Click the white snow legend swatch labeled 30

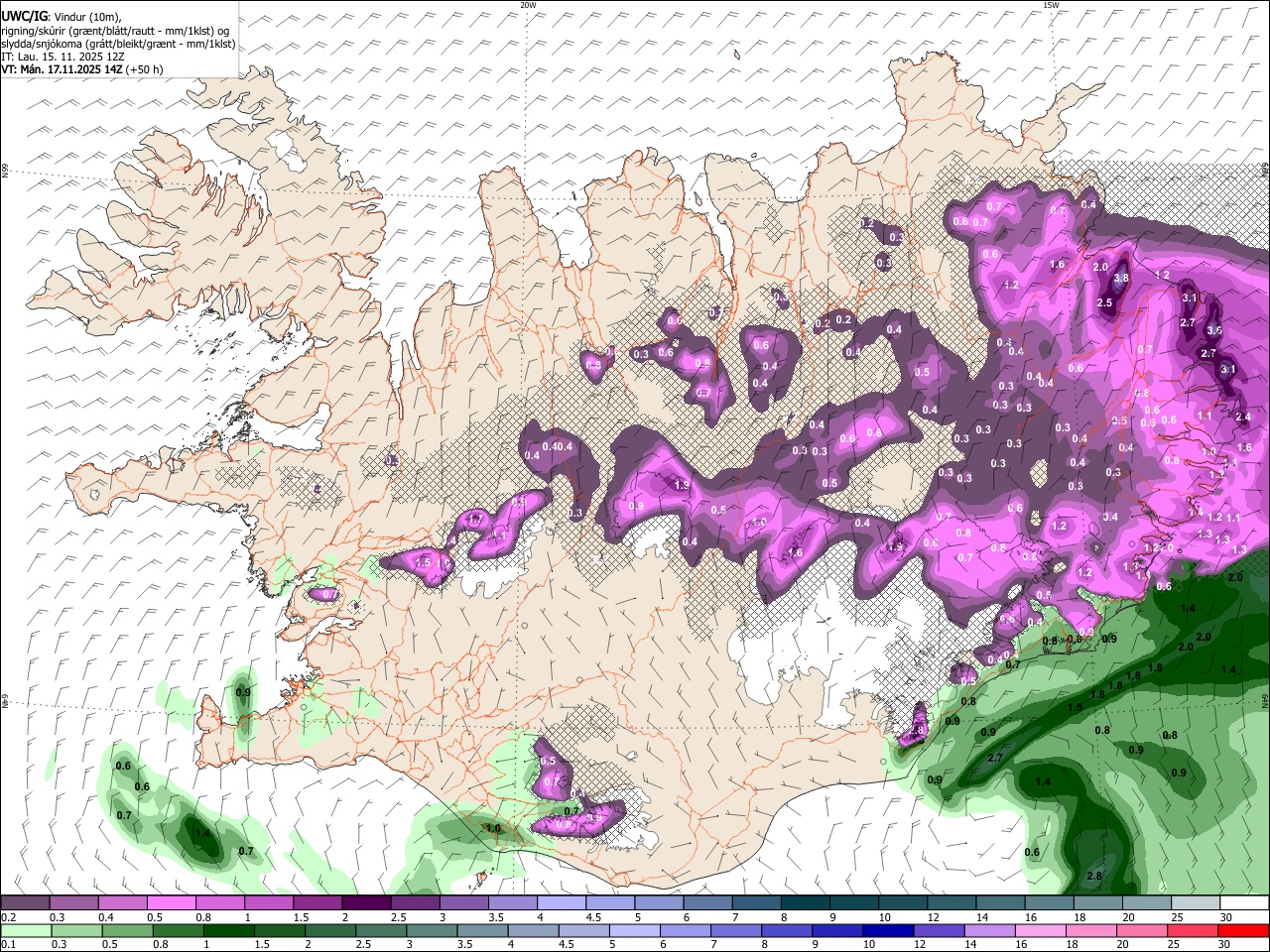(x=1243, y=903)
